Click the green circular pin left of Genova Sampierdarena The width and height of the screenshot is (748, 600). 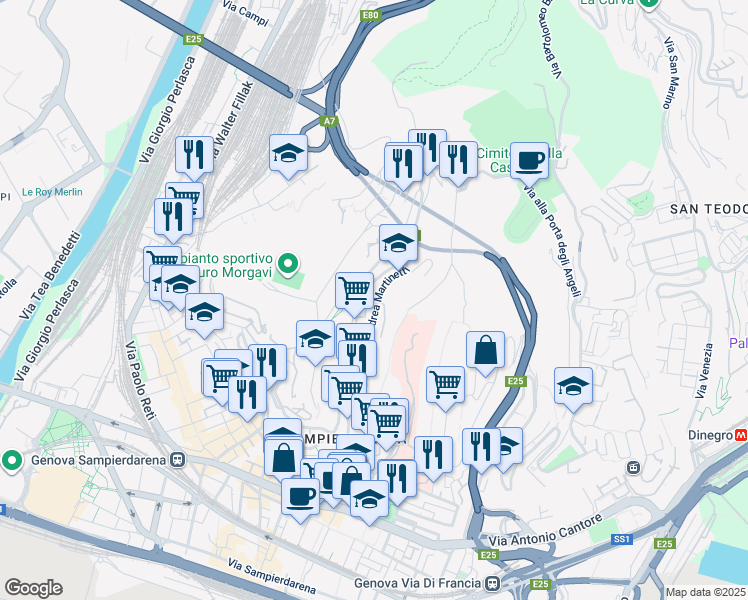coord(12,461)
